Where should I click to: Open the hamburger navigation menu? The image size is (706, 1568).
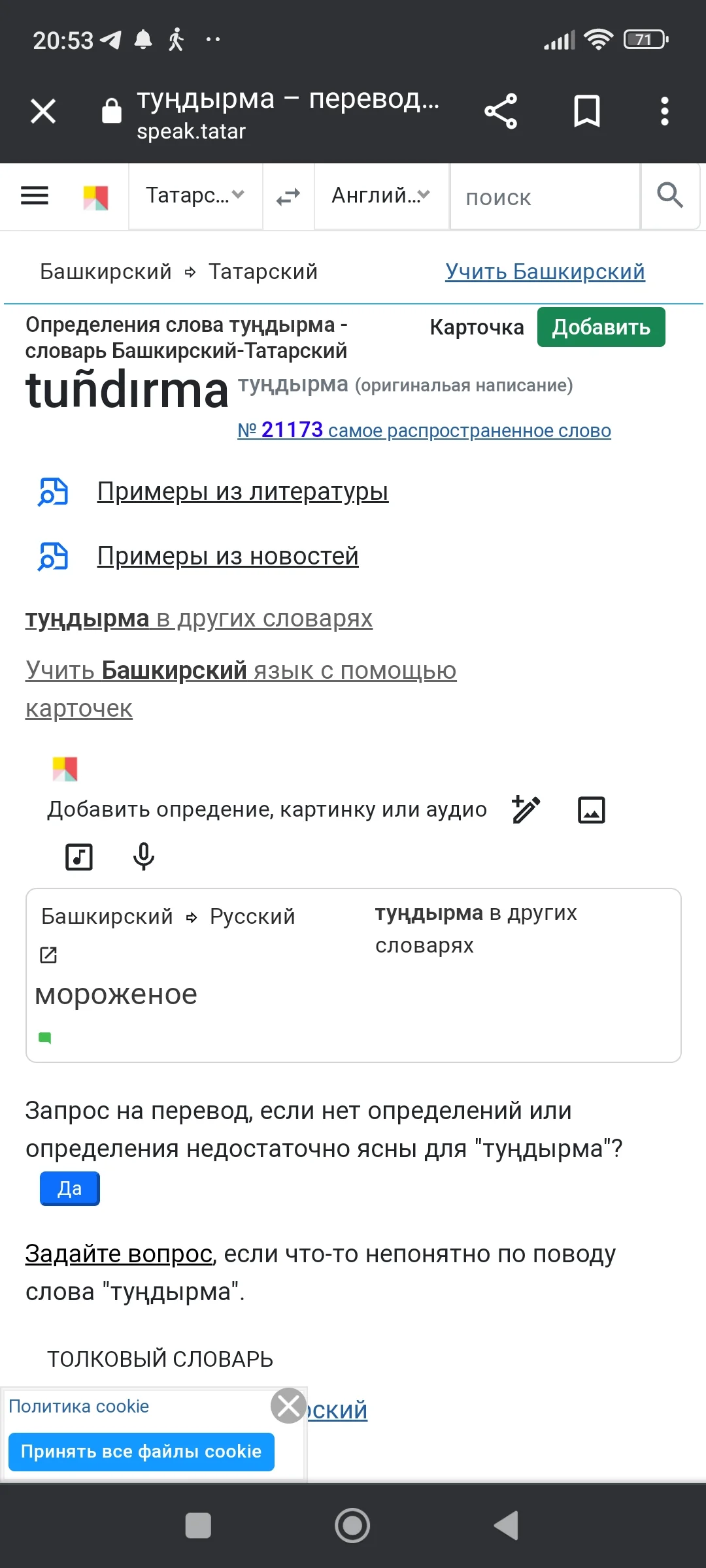tap(34, 196)
